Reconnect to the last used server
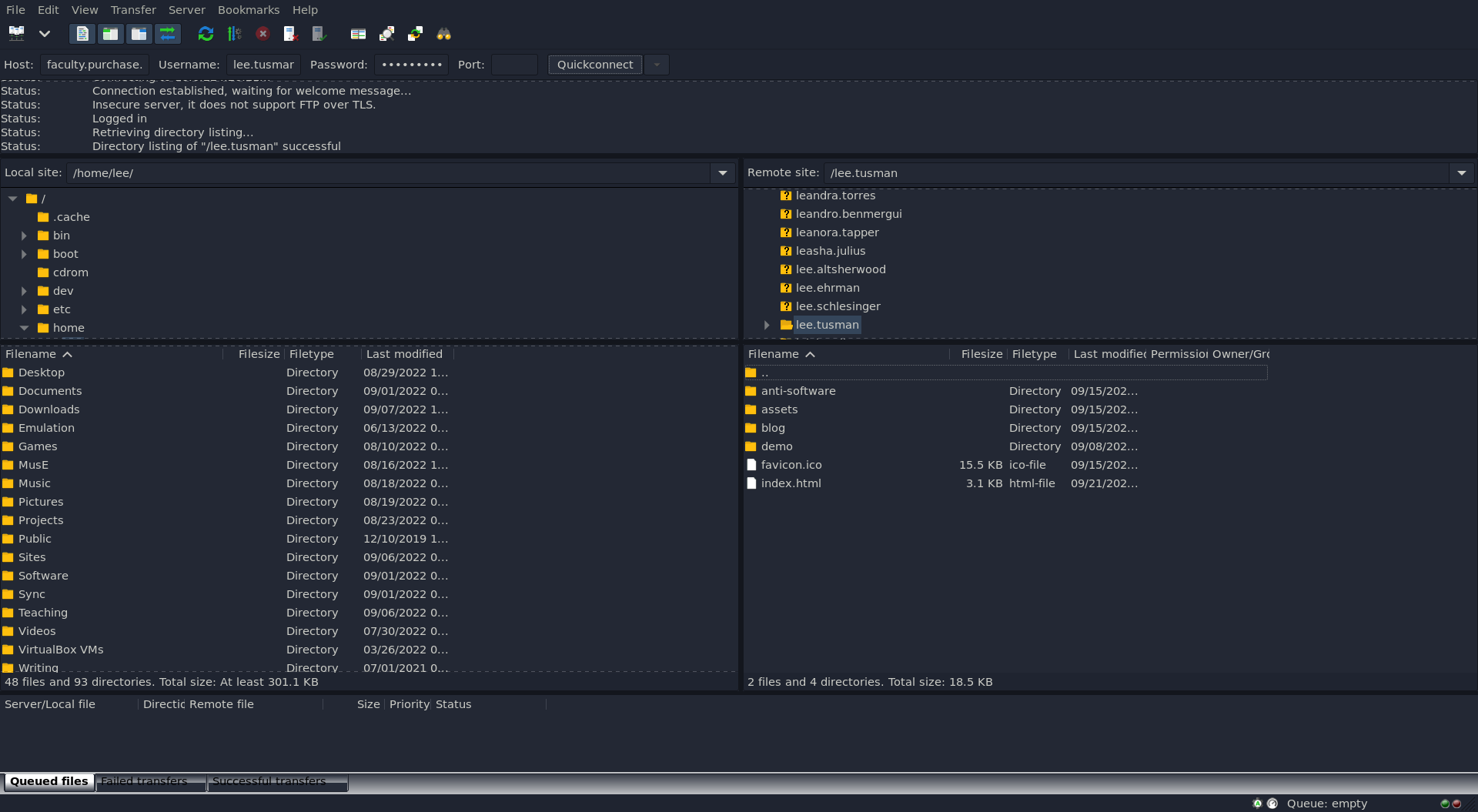Screen dimensions: 1478x812 (x=319, y=34)
